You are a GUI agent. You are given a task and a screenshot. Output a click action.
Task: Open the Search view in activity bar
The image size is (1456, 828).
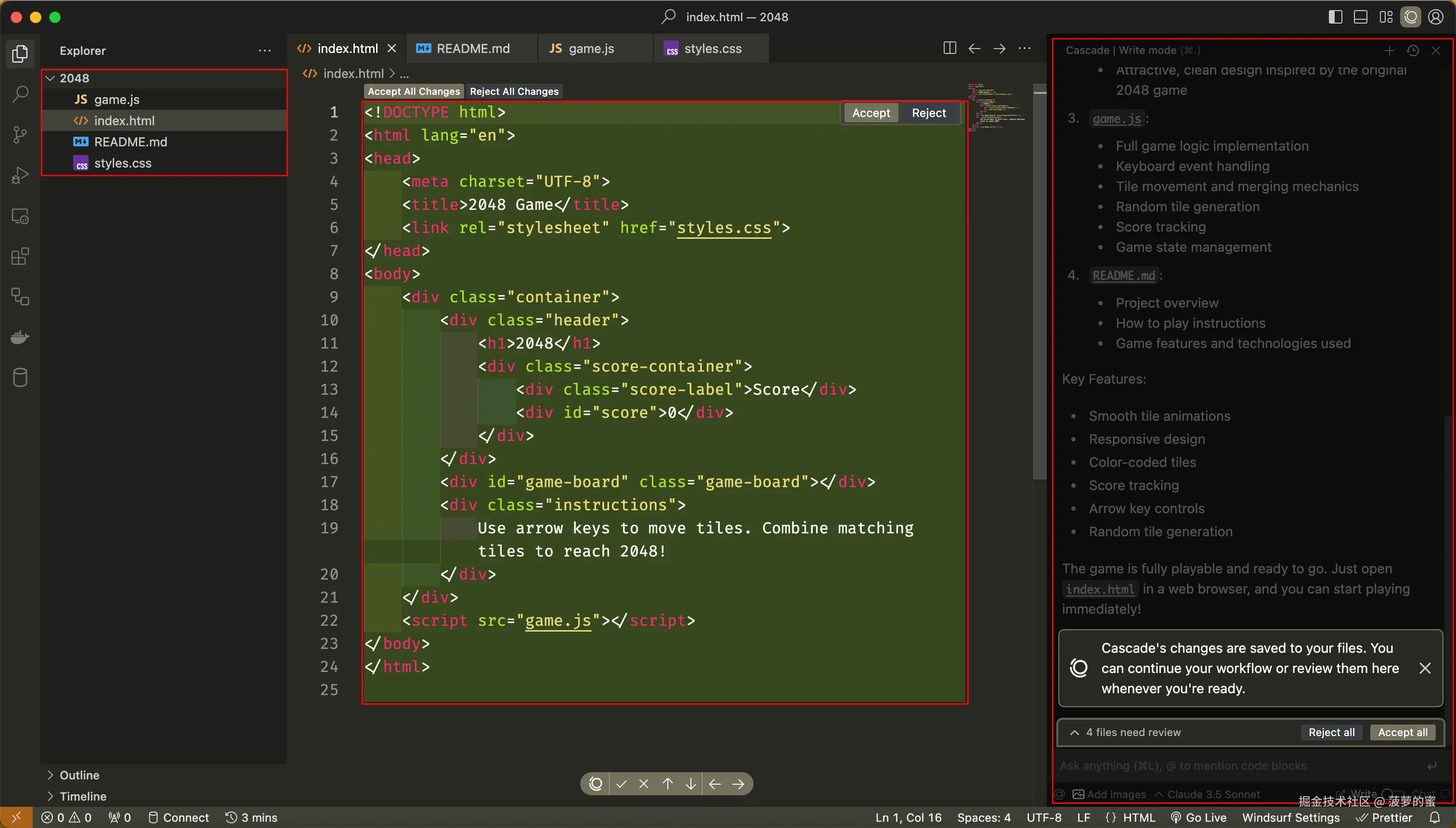[x=21, y=94]
